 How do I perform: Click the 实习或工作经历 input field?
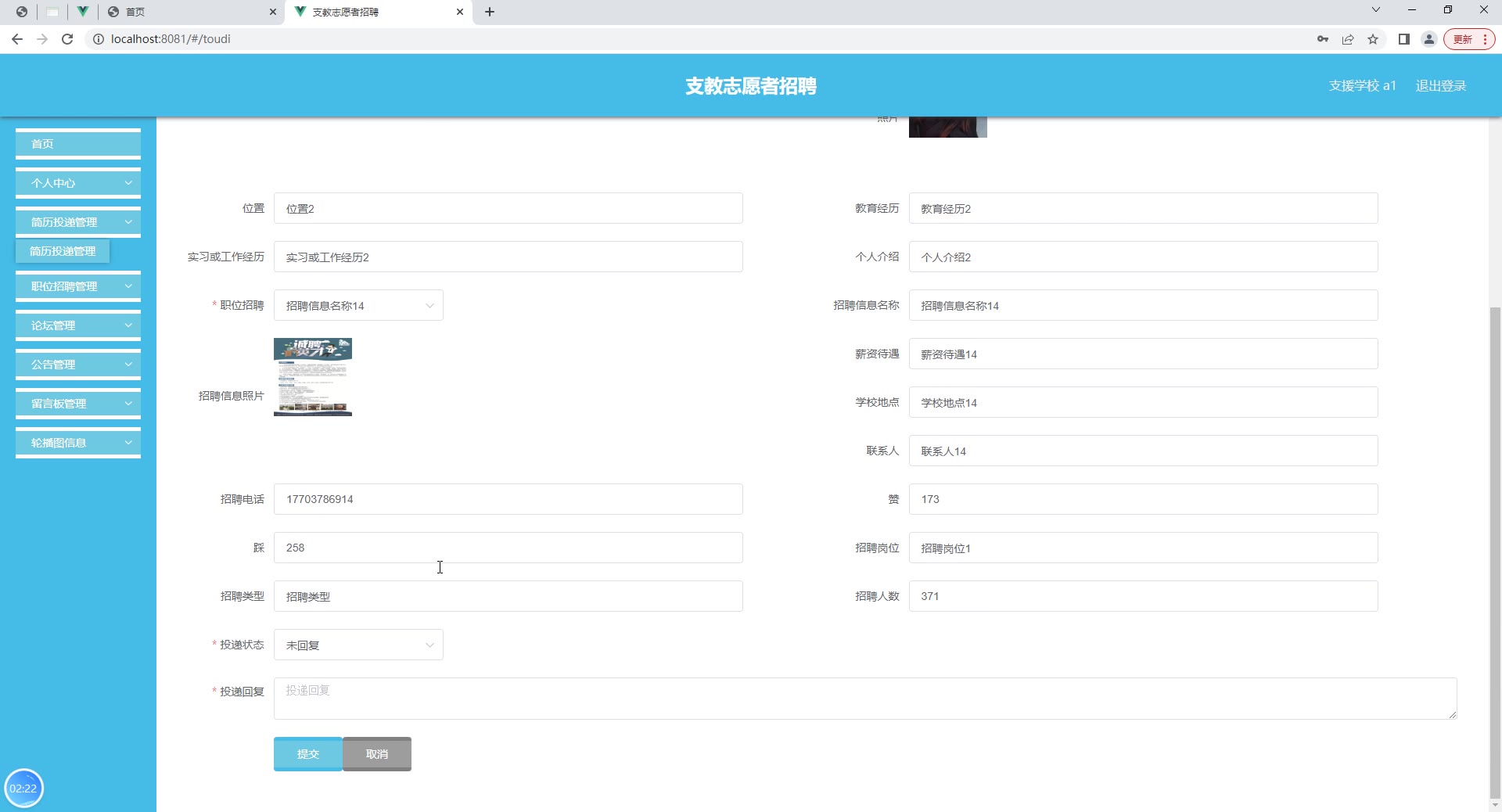coord(508,257)
